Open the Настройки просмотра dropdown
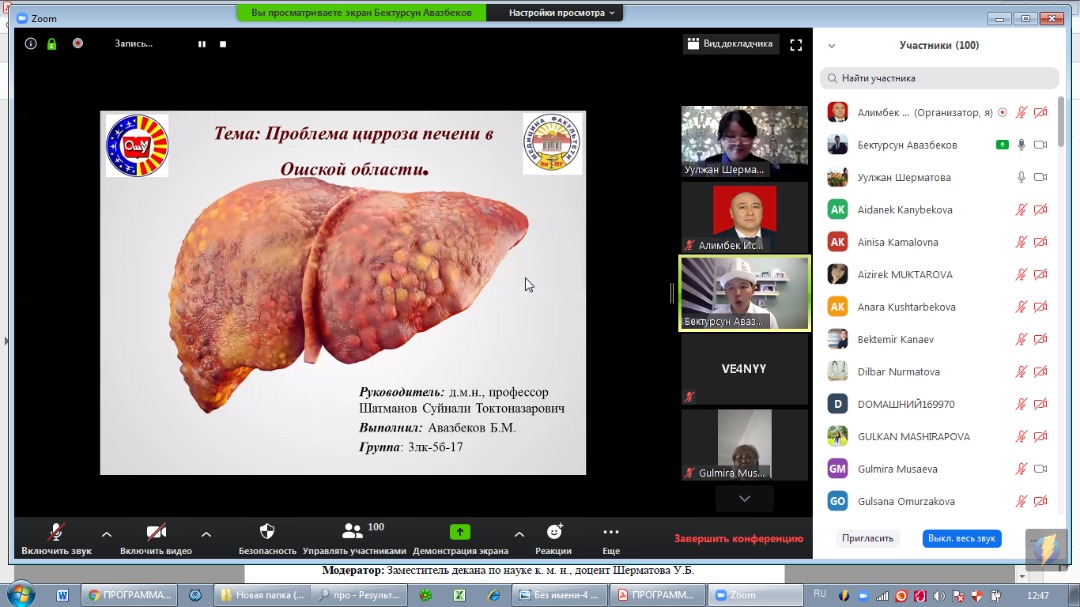 (561, 12)
